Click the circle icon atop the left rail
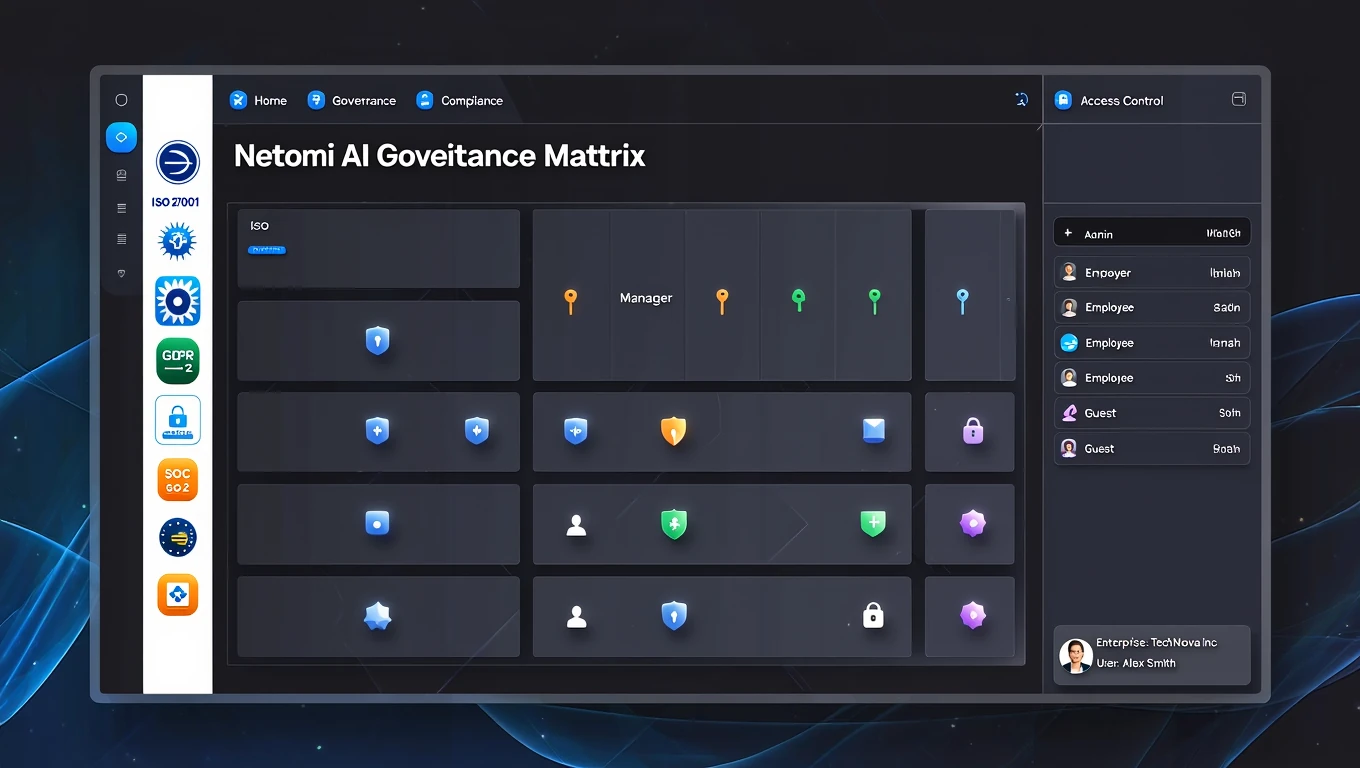1360x768 pixels. [121, 100]
